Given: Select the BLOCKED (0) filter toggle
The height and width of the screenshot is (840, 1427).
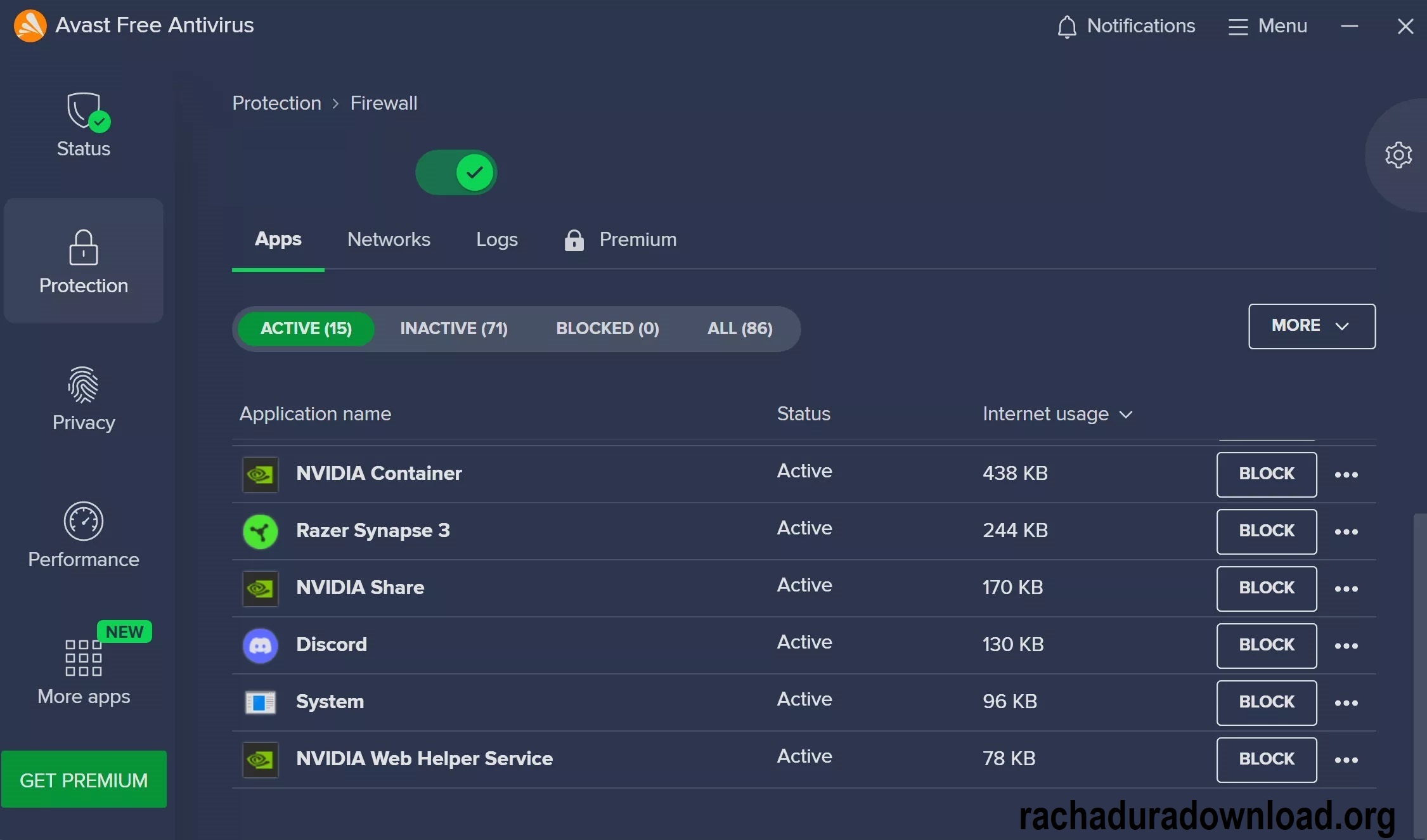Looking at the screenshot, I should coord(607,327).
